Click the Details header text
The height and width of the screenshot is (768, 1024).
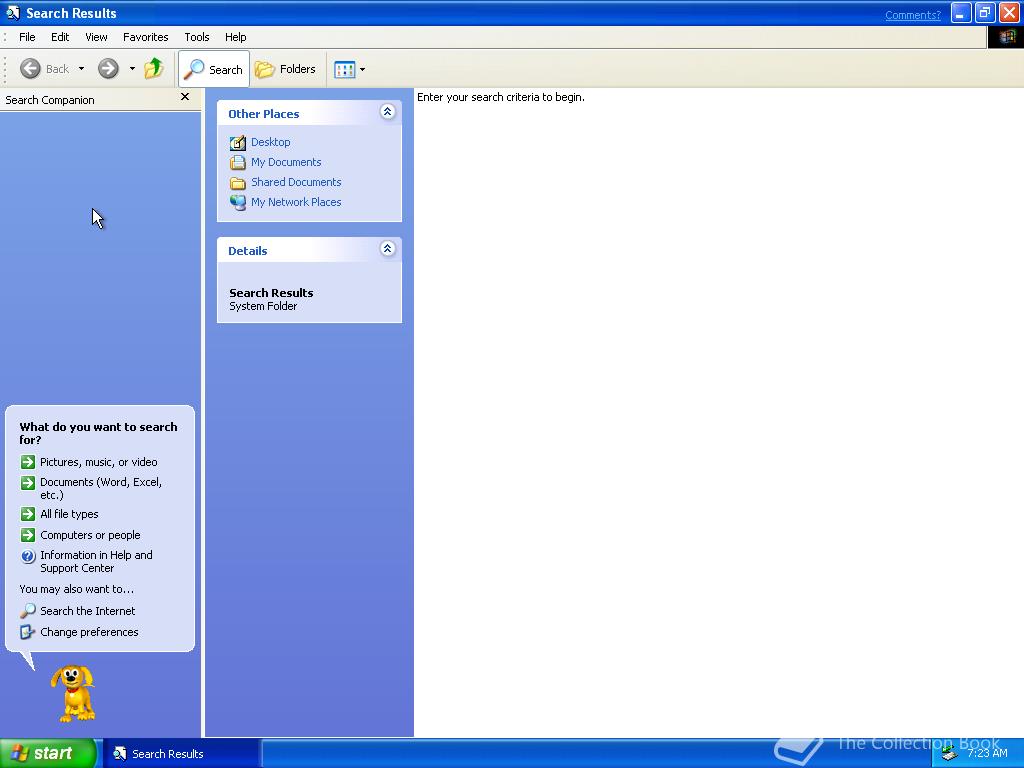pyautogui.click(x=248, y=251)
